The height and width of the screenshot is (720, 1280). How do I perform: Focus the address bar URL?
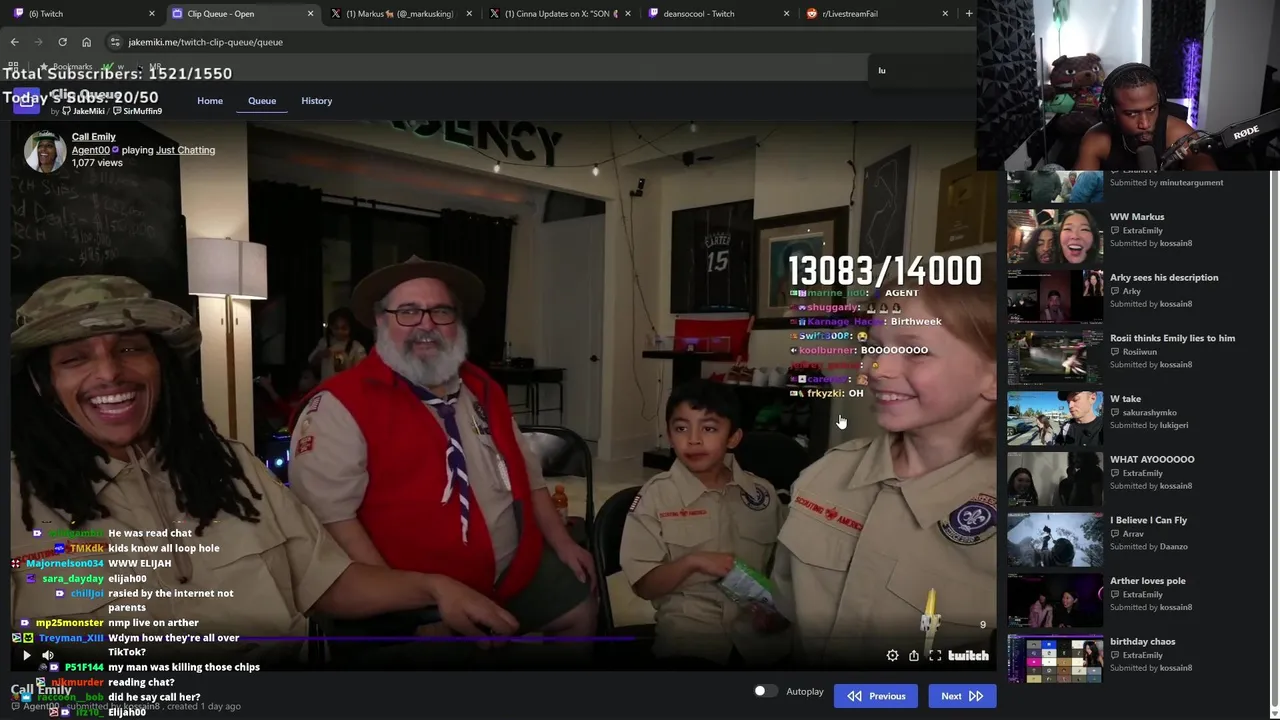tap(205, 42)
